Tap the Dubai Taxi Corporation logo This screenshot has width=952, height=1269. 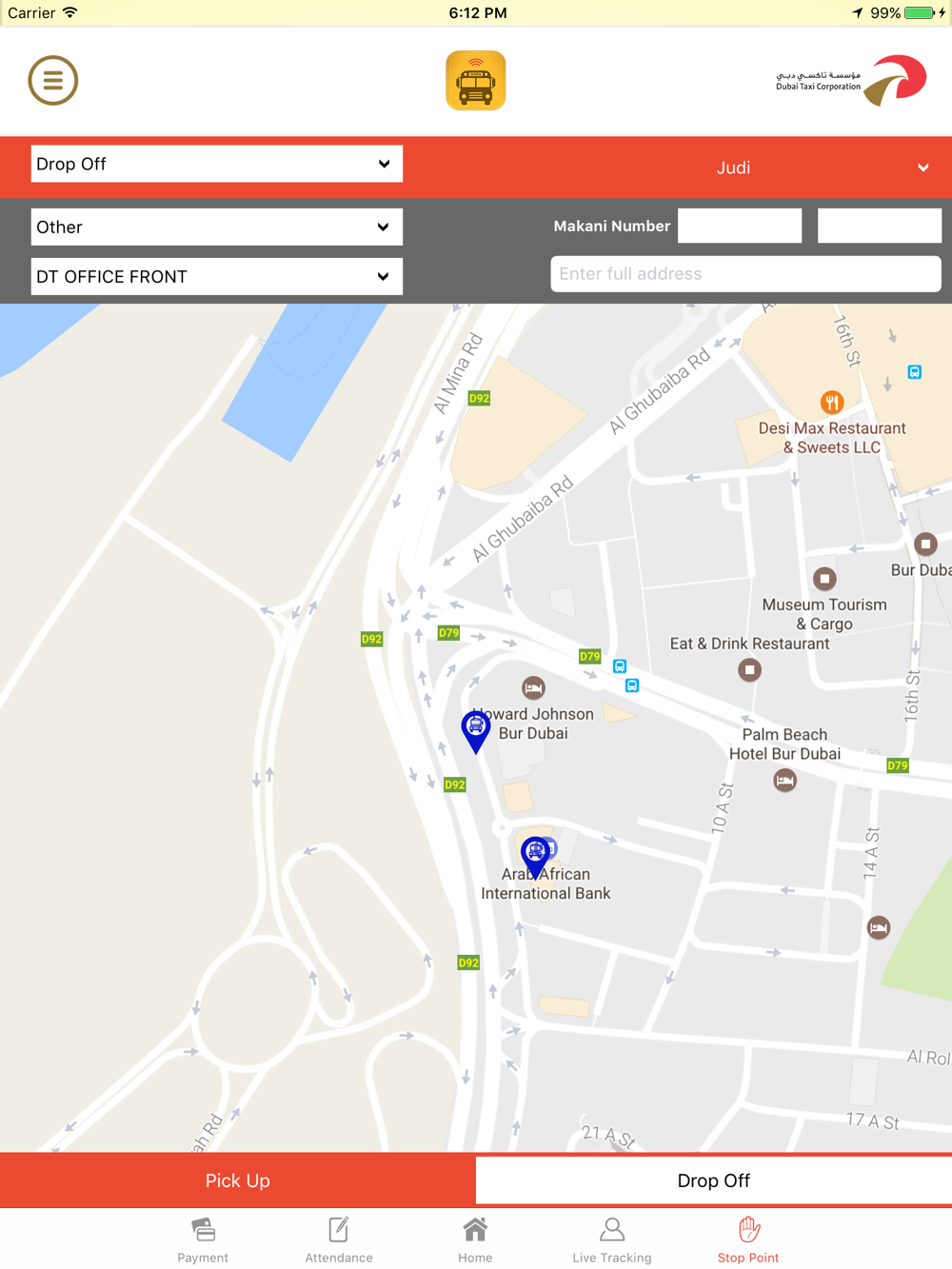click(x=851, y=80)
